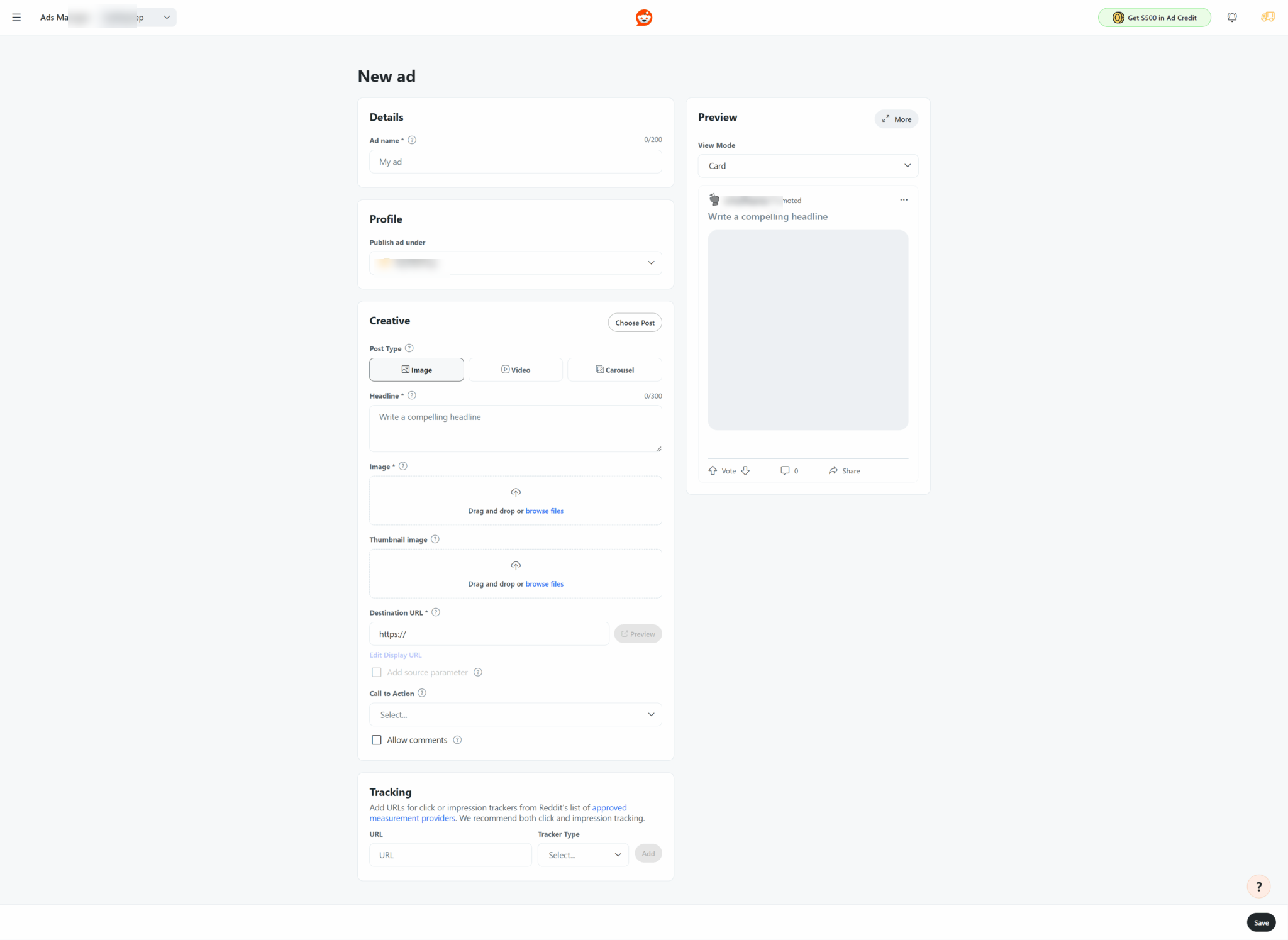
Task: Open the Call to Action dropdown
Action: [x=515, y=715]
